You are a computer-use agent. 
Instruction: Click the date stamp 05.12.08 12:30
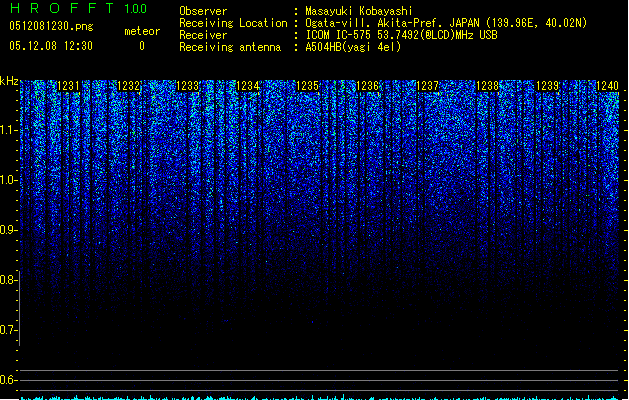[x=51, y=46]
